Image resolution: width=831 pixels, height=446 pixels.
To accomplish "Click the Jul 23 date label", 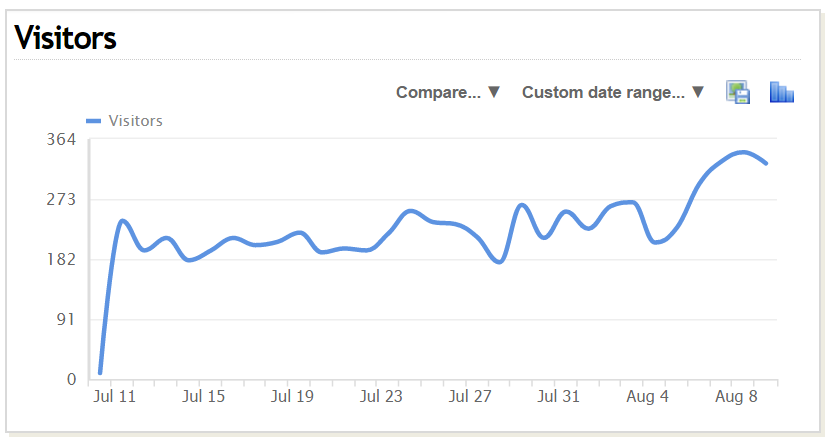I will tap(380, 397).
